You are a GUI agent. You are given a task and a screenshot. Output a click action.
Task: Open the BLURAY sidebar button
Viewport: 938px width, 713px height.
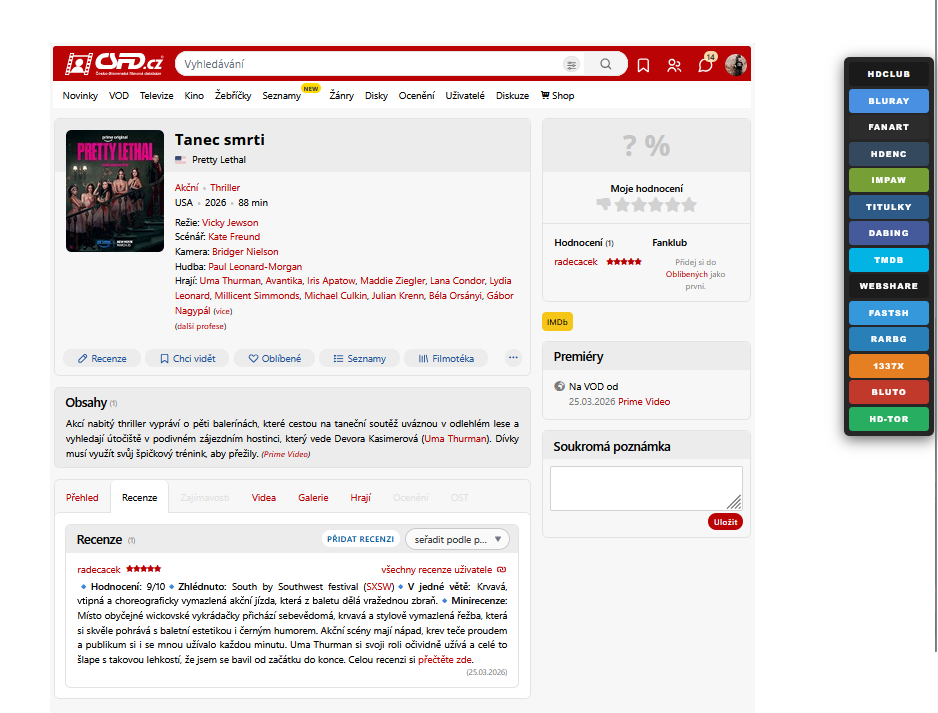click(888, 100)
